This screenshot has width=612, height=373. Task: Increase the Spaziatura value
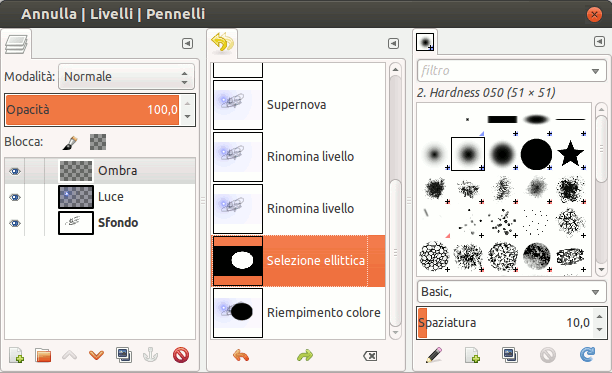point(600,316)
